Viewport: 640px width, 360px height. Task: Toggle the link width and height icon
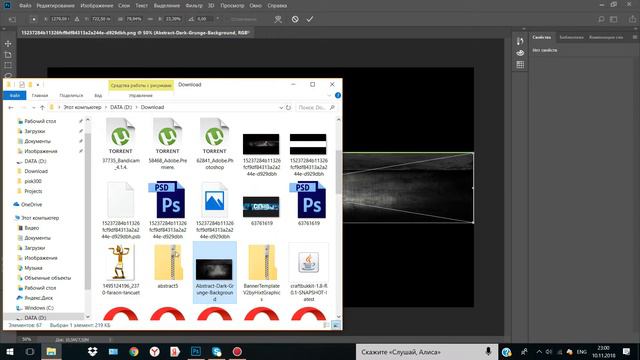(x=150, y=19)
